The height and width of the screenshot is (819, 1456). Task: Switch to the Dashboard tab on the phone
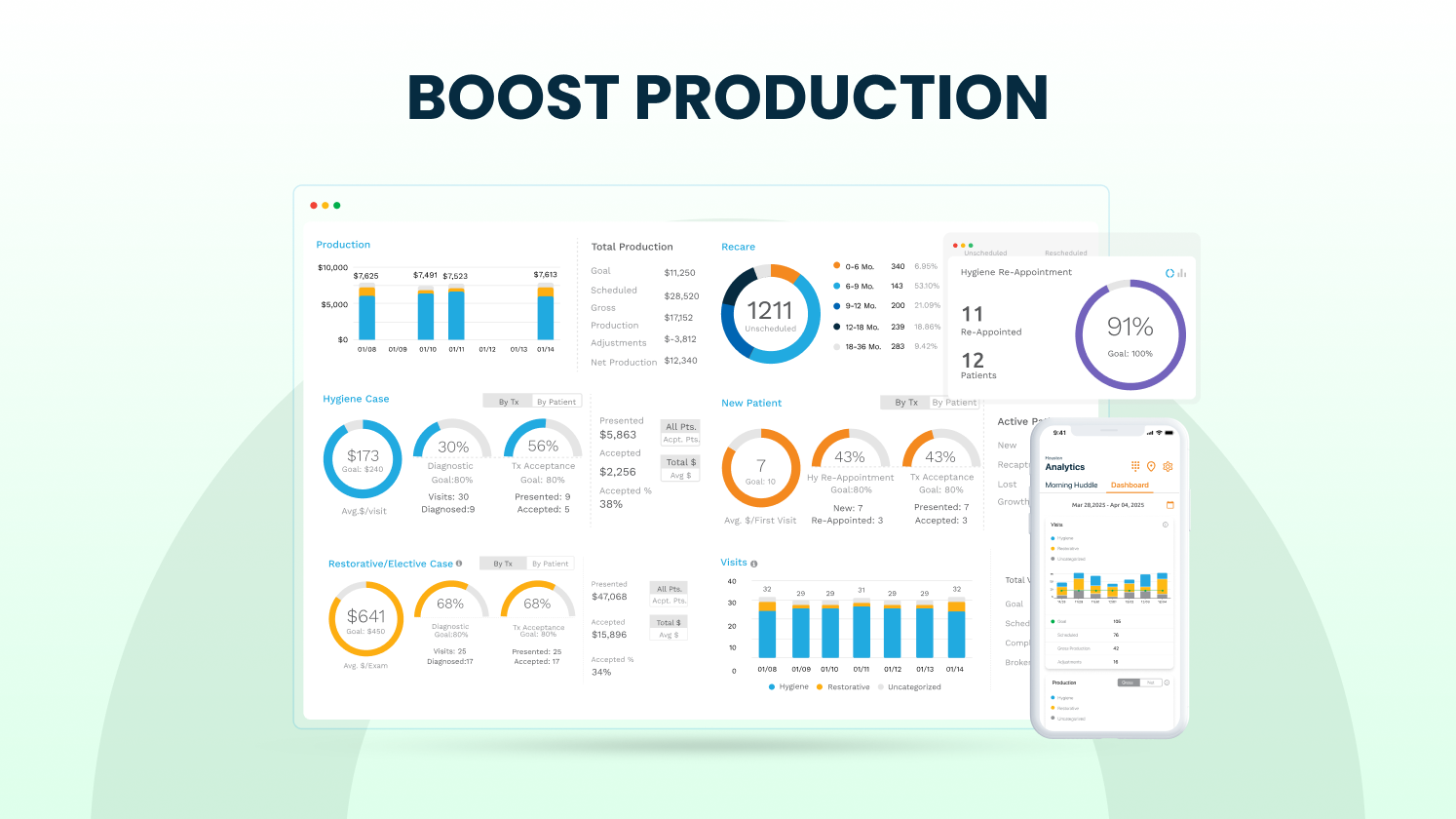point(1130,485)
